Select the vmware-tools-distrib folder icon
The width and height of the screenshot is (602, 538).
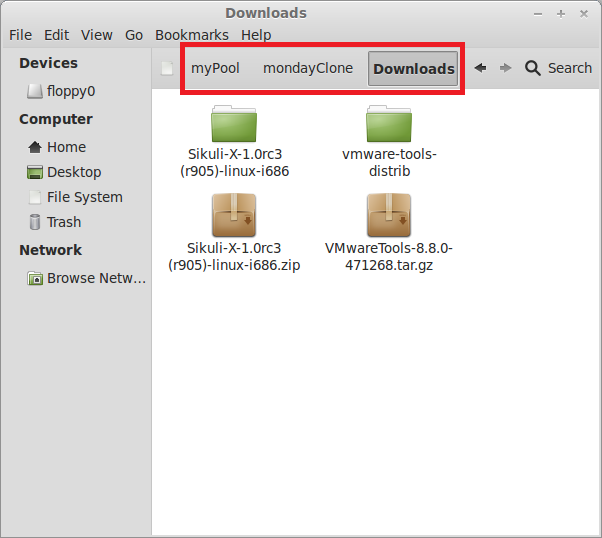tap(389, 124)
